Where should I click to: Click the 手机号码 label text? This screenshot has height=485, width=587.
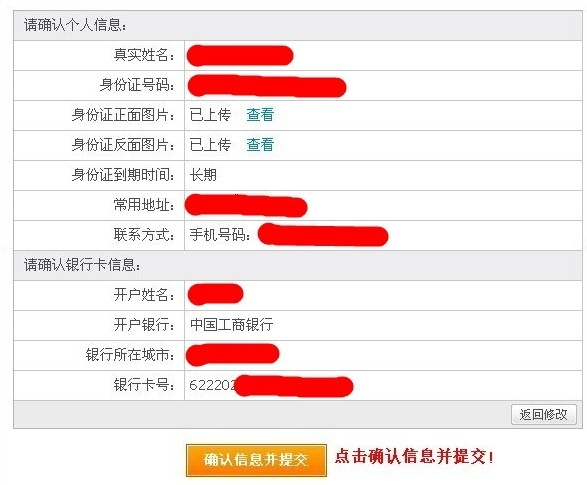(x=220, y=235)
